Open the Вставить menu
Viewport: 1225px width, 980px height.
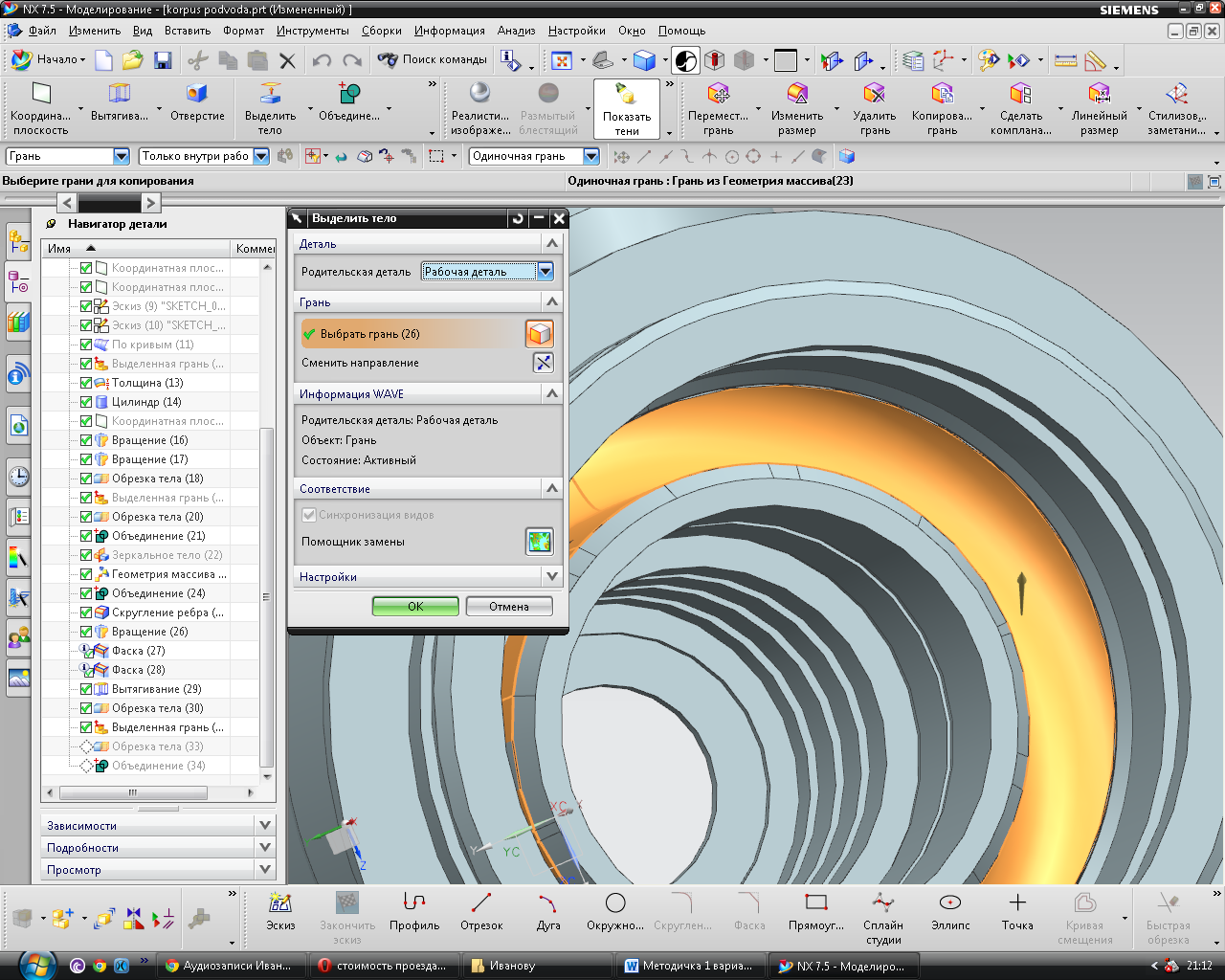(188, 31)
